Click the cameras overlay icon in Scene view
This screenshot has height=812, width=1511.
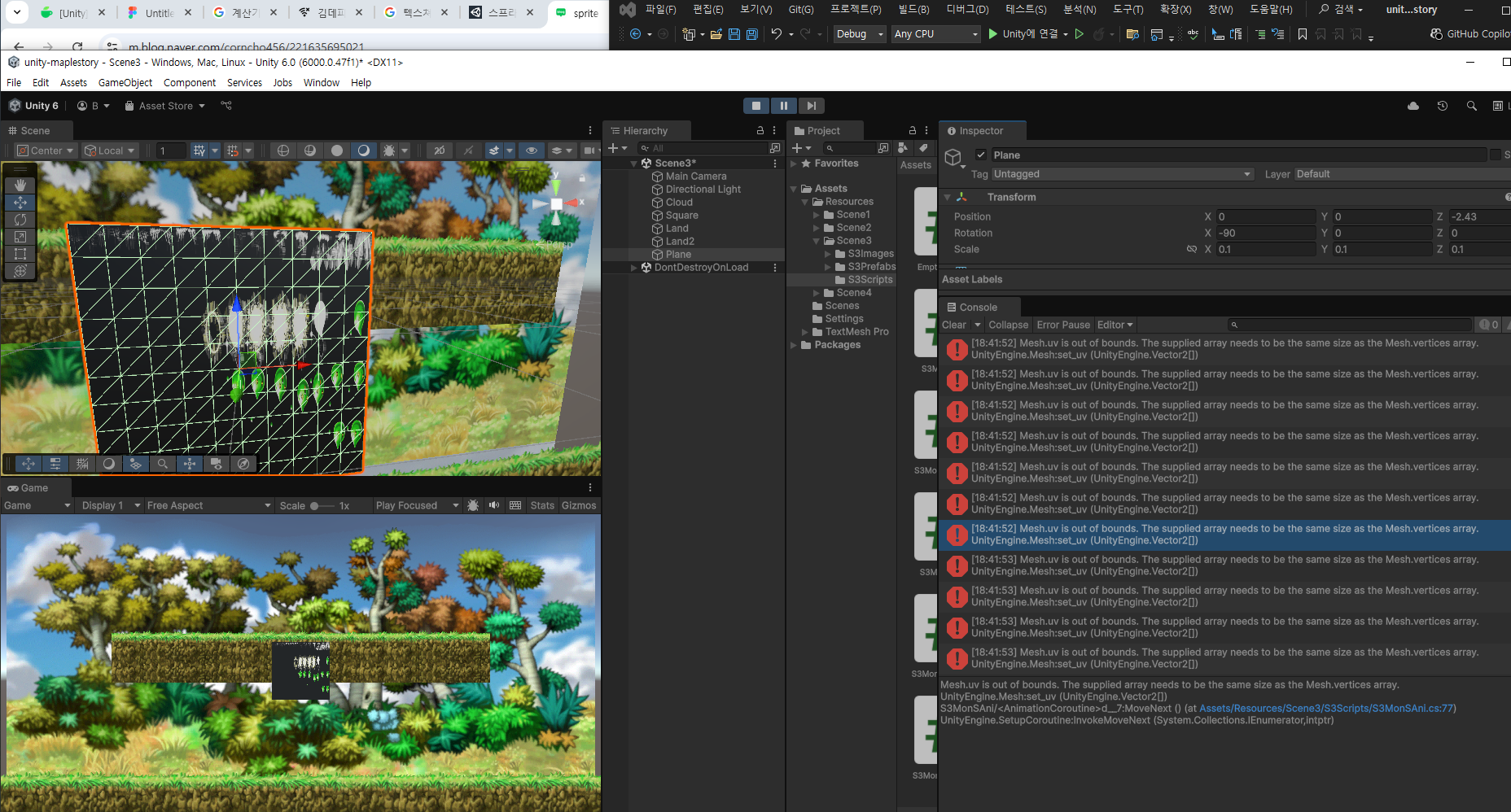click(217, 464)
